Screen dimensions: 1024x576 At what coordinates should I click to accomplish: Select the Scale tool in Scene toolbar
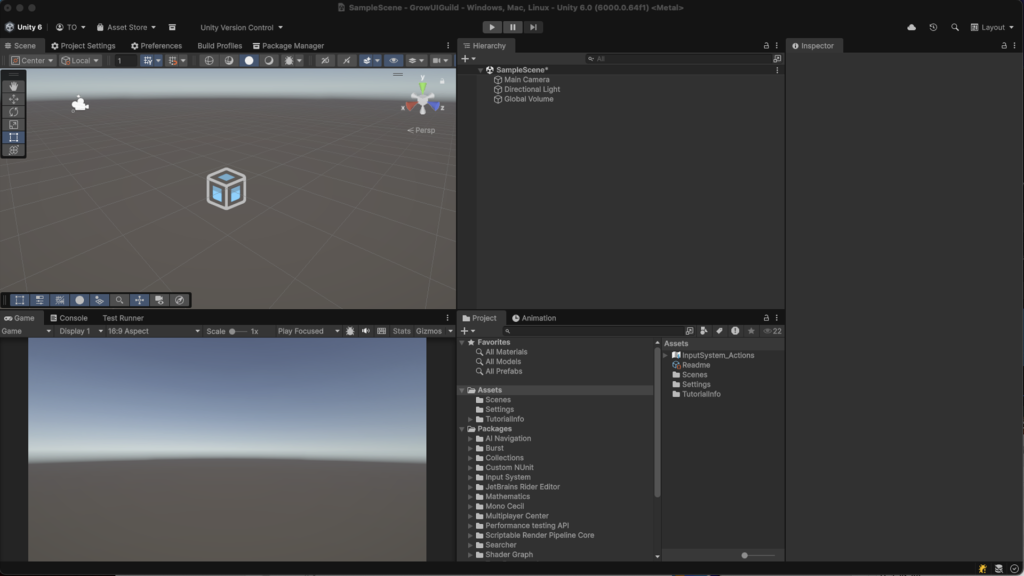(x=14, y=125)
